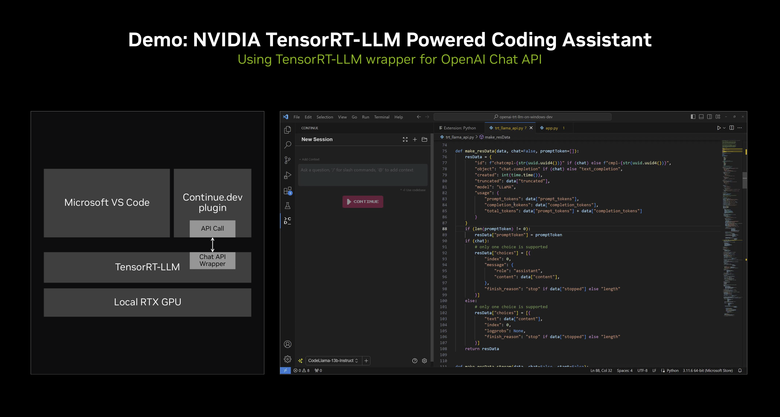Add a new model with plus beside CodeLlama

[366, 361]
